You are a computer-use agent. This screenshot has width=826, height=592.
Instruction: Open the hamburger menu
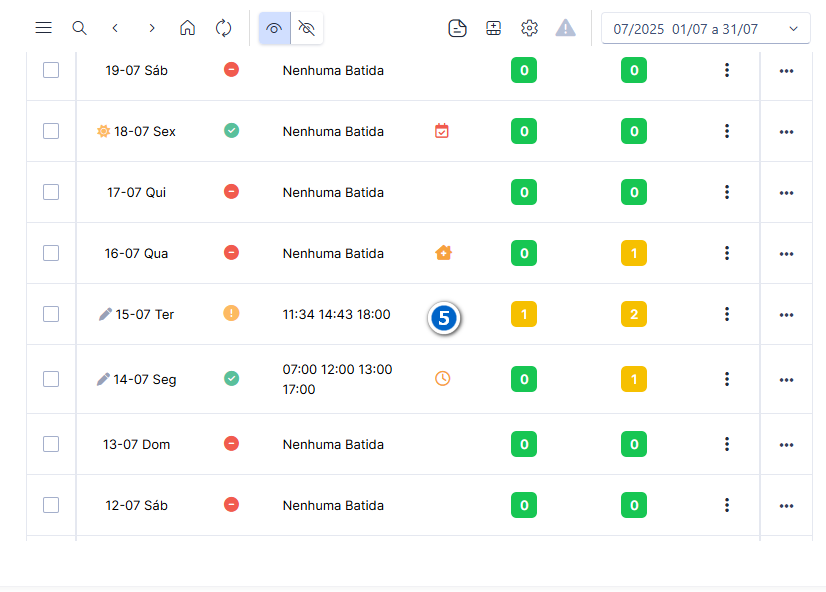point(43,28)
